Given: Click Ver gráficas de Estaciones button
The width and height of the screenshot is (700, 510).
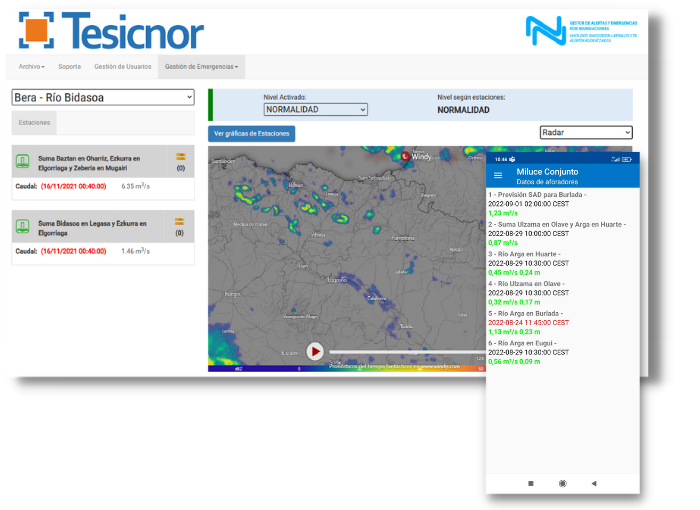Looking at the screenshot, I should click(251, 134).
